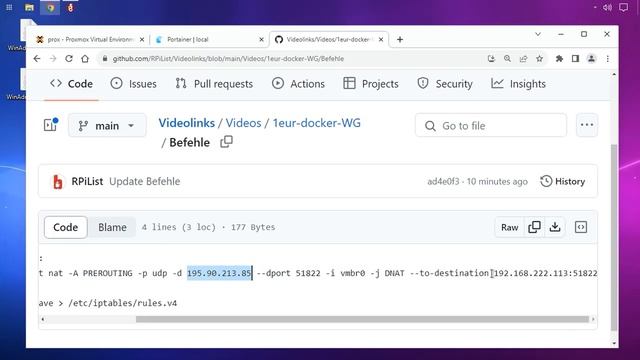The image size is (640, 360).
Task: Open the Videos breadcrumb link
Action: (x=243, y=123)
